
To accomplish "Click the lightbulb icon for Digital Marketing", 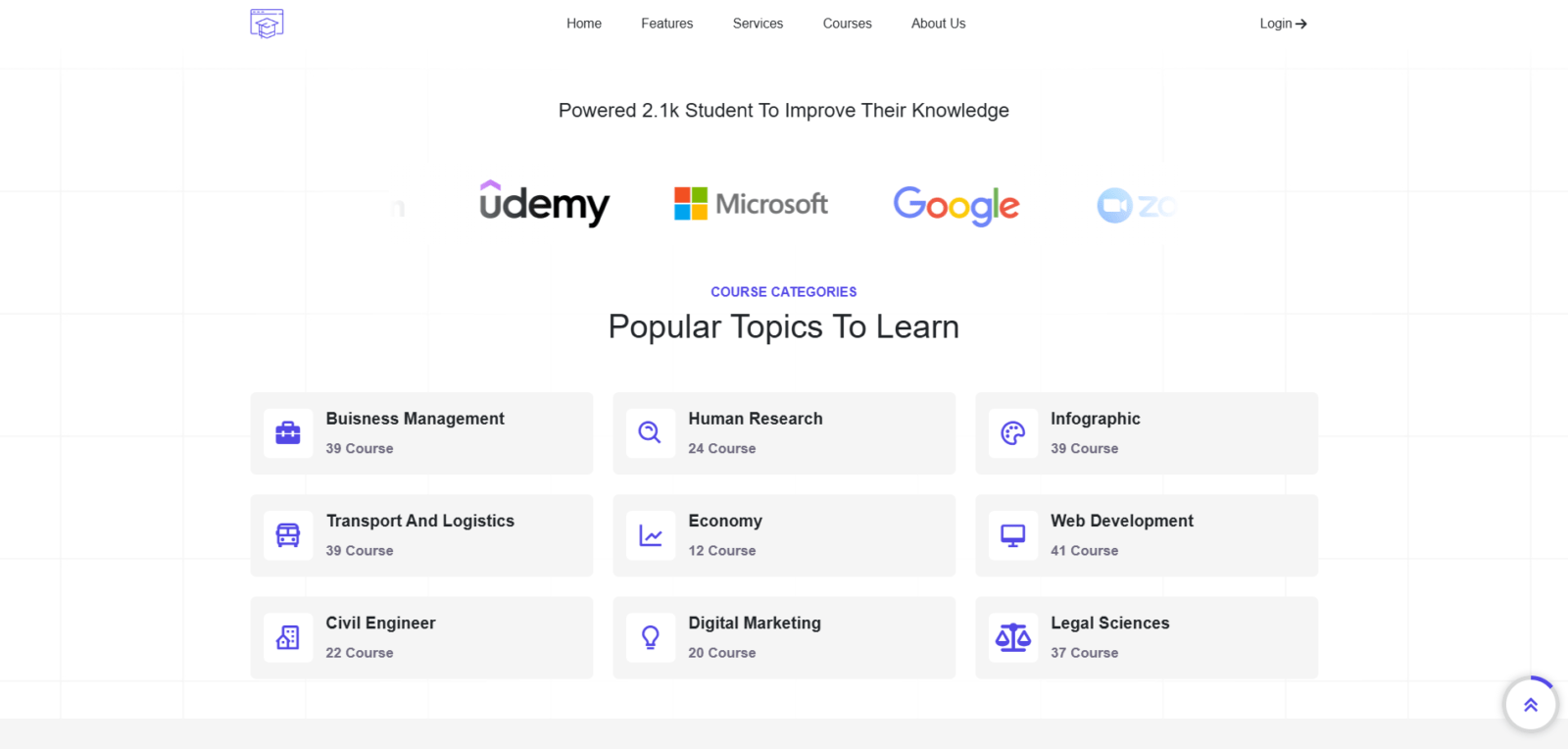I will [651, 637].
